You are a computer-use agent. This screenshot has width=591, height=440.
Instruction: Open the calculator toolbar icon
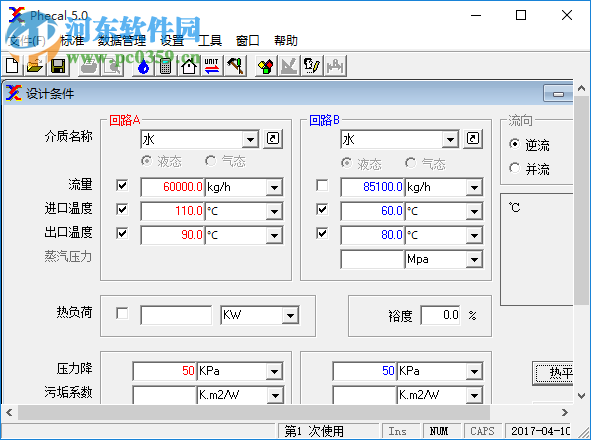coord(165,66)
